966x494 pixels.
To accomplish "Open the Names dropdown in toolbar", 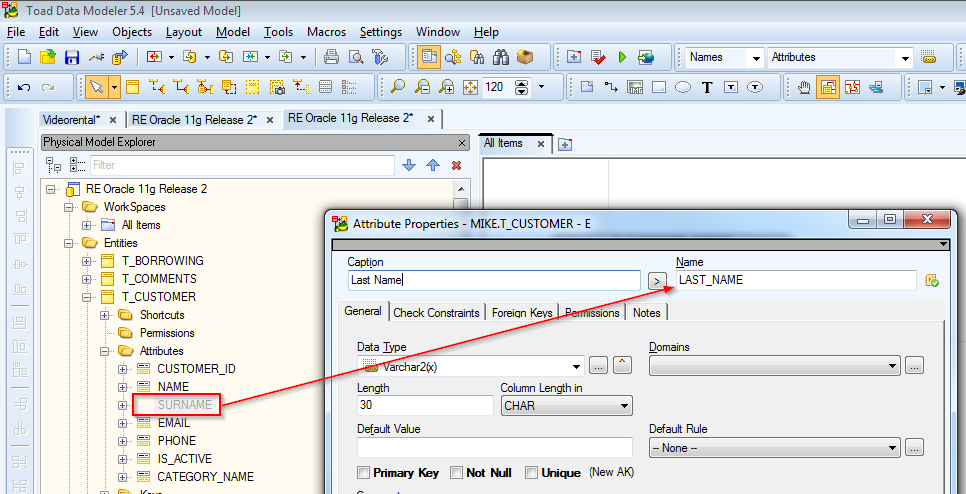I will tap(756, 58).
